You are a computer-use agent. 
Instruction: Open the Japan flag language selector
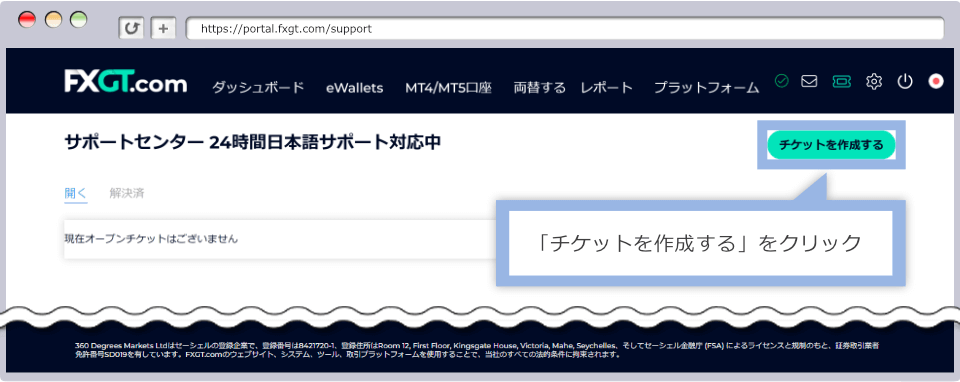coord(936,81)
